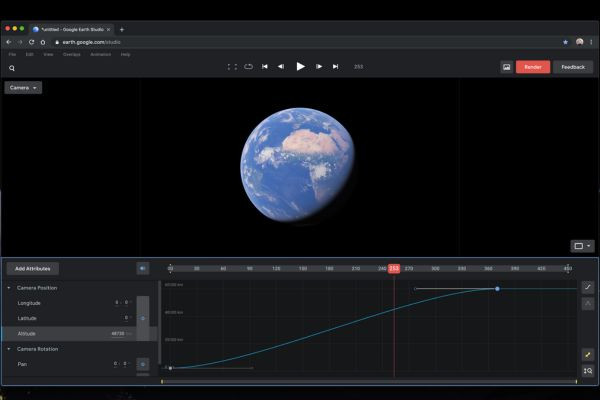Start playback with the Play button
Viewport: 600px width, 400px height.
click(300, 67)
